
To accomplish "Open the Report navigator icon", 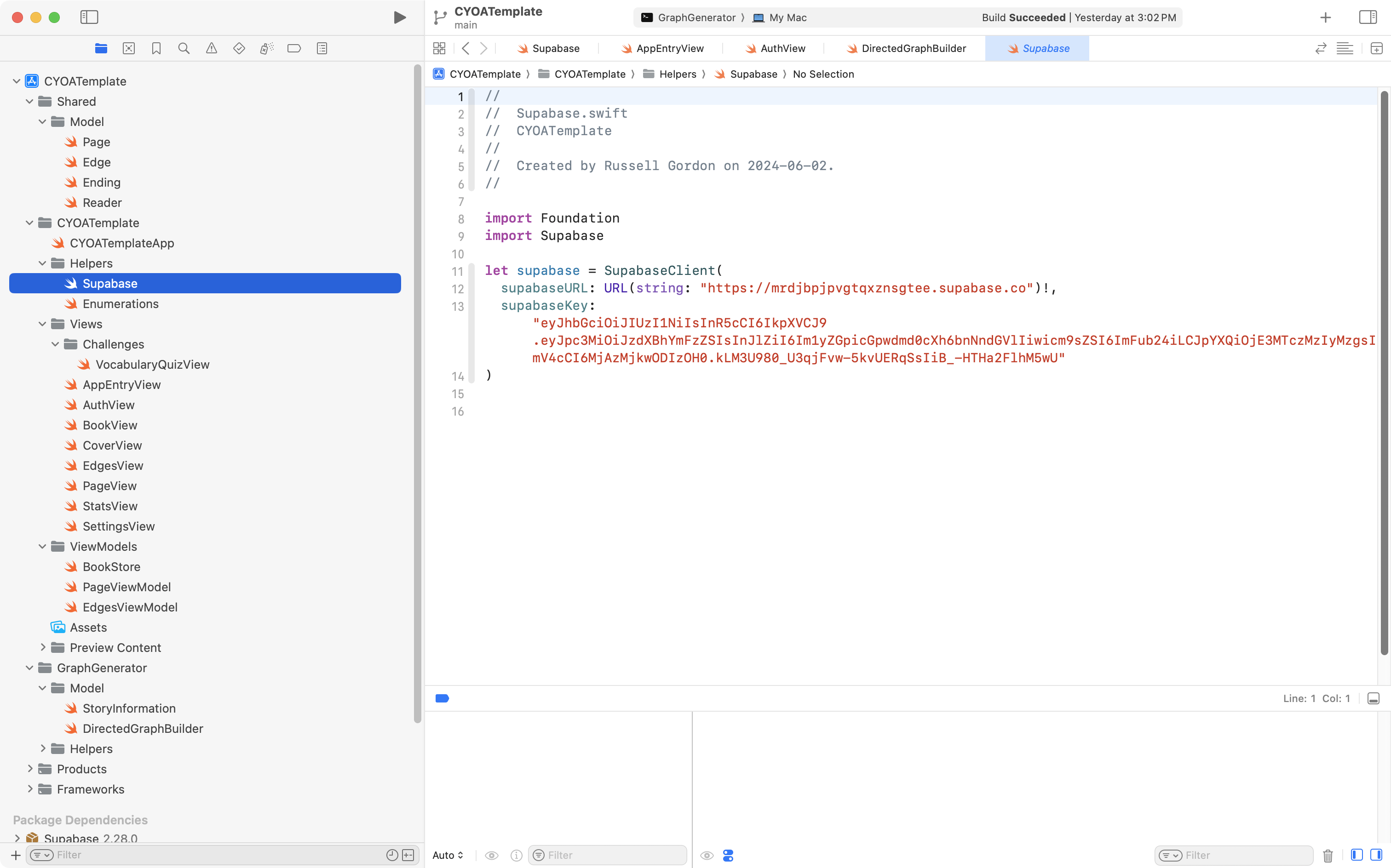I will pyautogui.click(x=322, y=48).
